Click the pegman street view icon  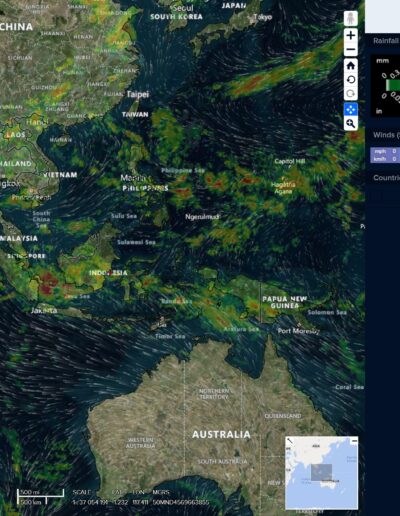point(351,18)
